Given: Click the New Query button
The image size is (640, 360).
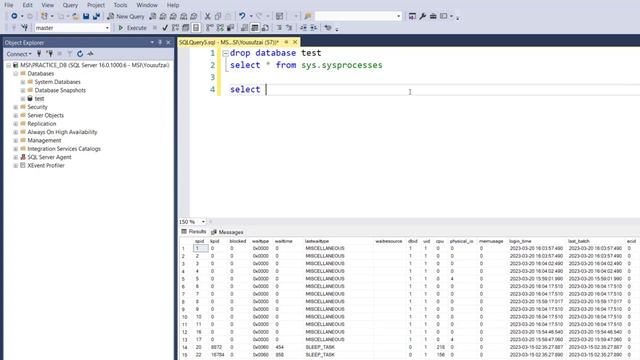Looking at the screenshot, I should coord(126,16).
